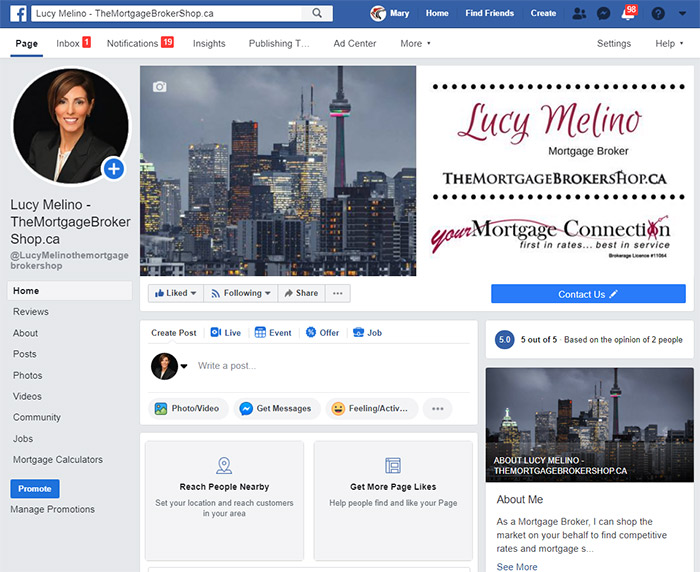
Task: Click the Facebook logo icon
Action: tap(18, 13)
